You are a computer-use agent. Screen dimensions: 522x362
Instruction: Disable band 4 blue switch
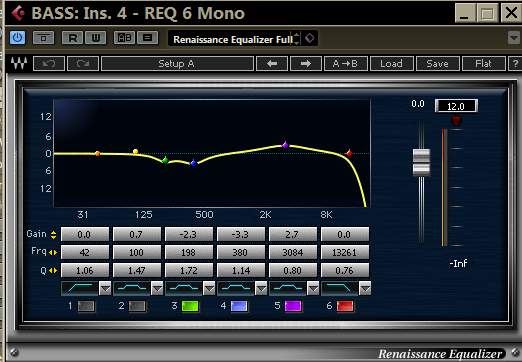coord(239,306)
